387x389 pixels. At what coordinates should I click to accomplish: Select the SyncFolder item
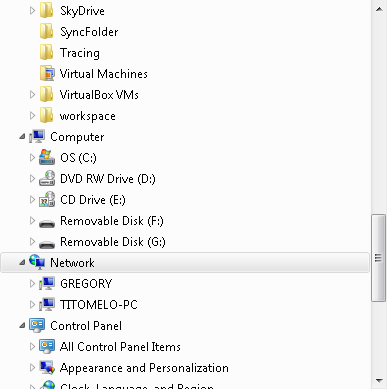(89, 32)
